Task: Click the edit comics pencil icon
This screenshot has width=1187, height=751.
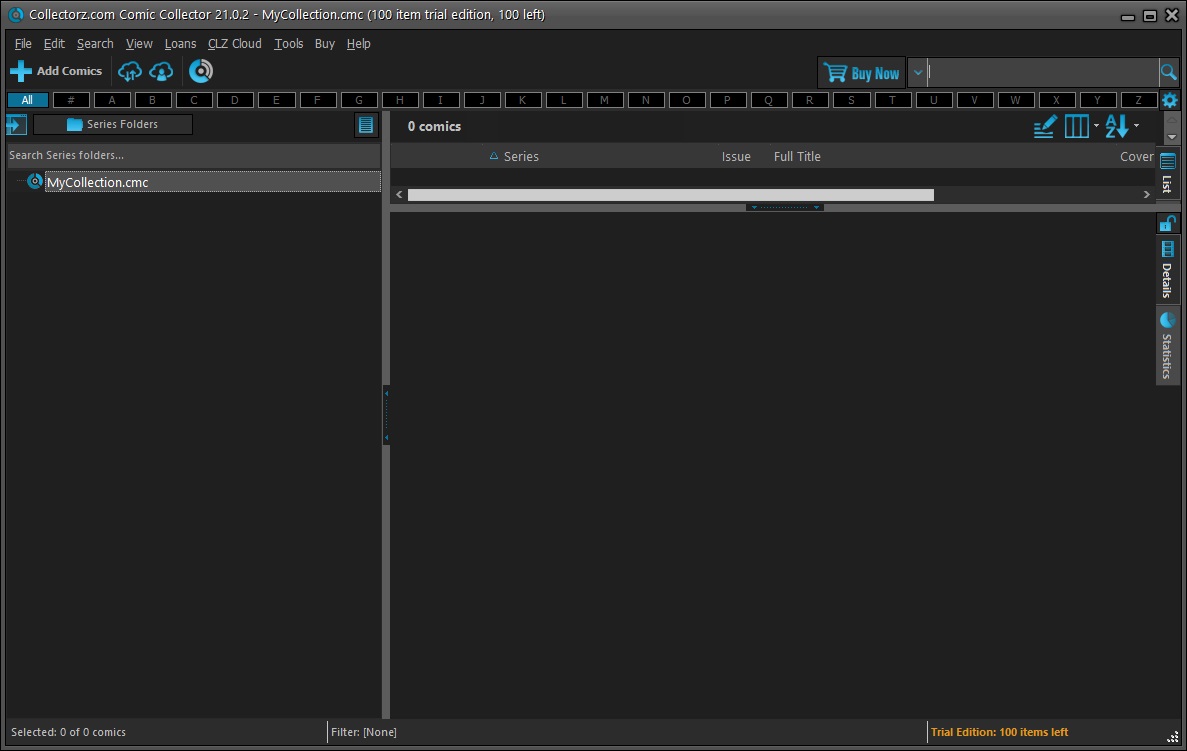Action: 1044,126
